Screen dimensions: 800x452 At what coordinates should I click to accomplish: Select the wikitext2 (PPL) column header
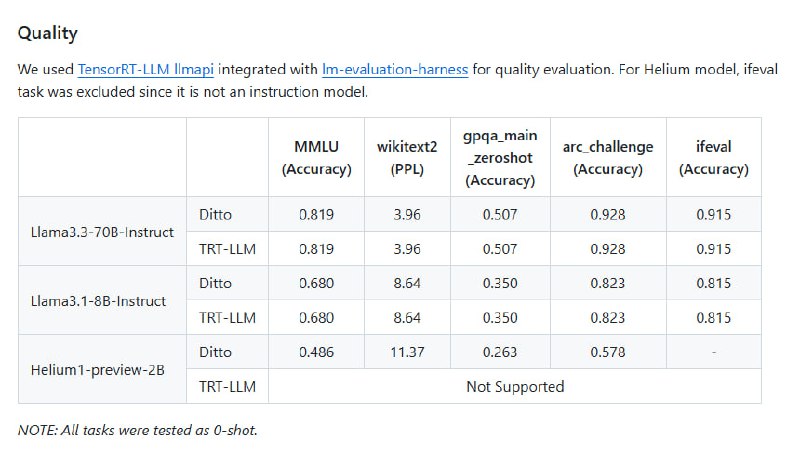point(407,157)
